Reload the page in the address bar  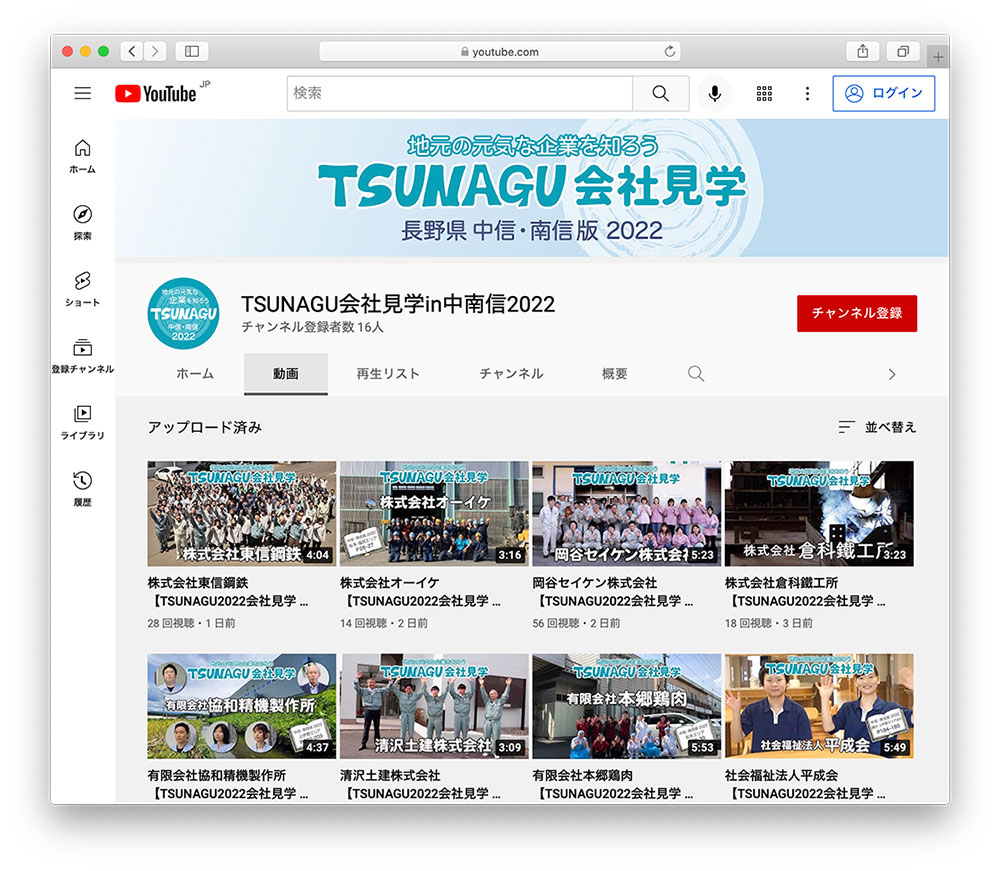tap(670, 51)
